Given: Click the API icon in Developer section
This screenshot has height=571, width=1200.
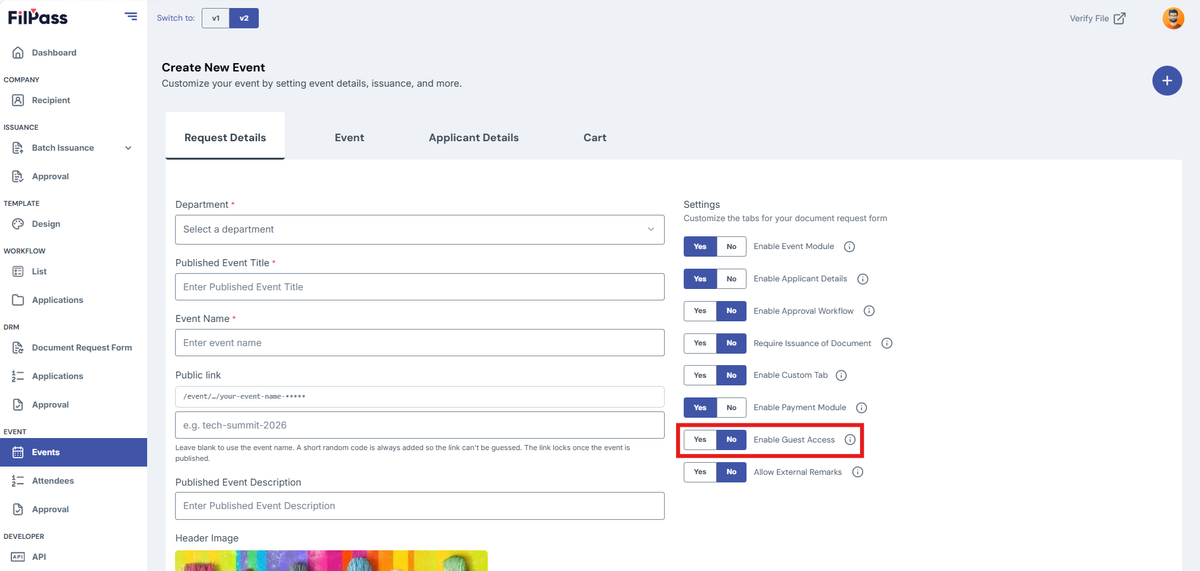Looking at the screenshot, I should [x=18, y=557].
